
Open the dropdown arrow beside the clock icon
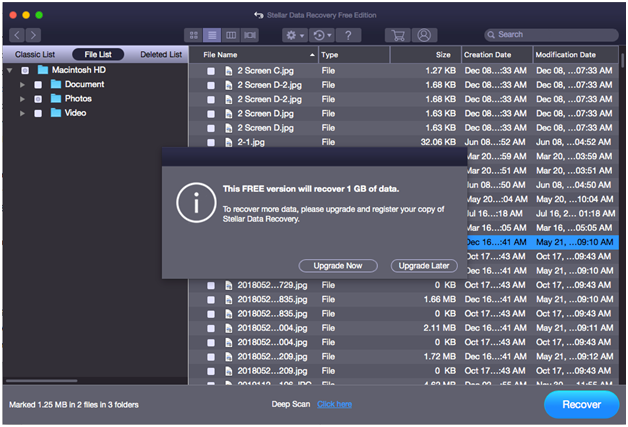pyautogui.click(x=329, y=36)
